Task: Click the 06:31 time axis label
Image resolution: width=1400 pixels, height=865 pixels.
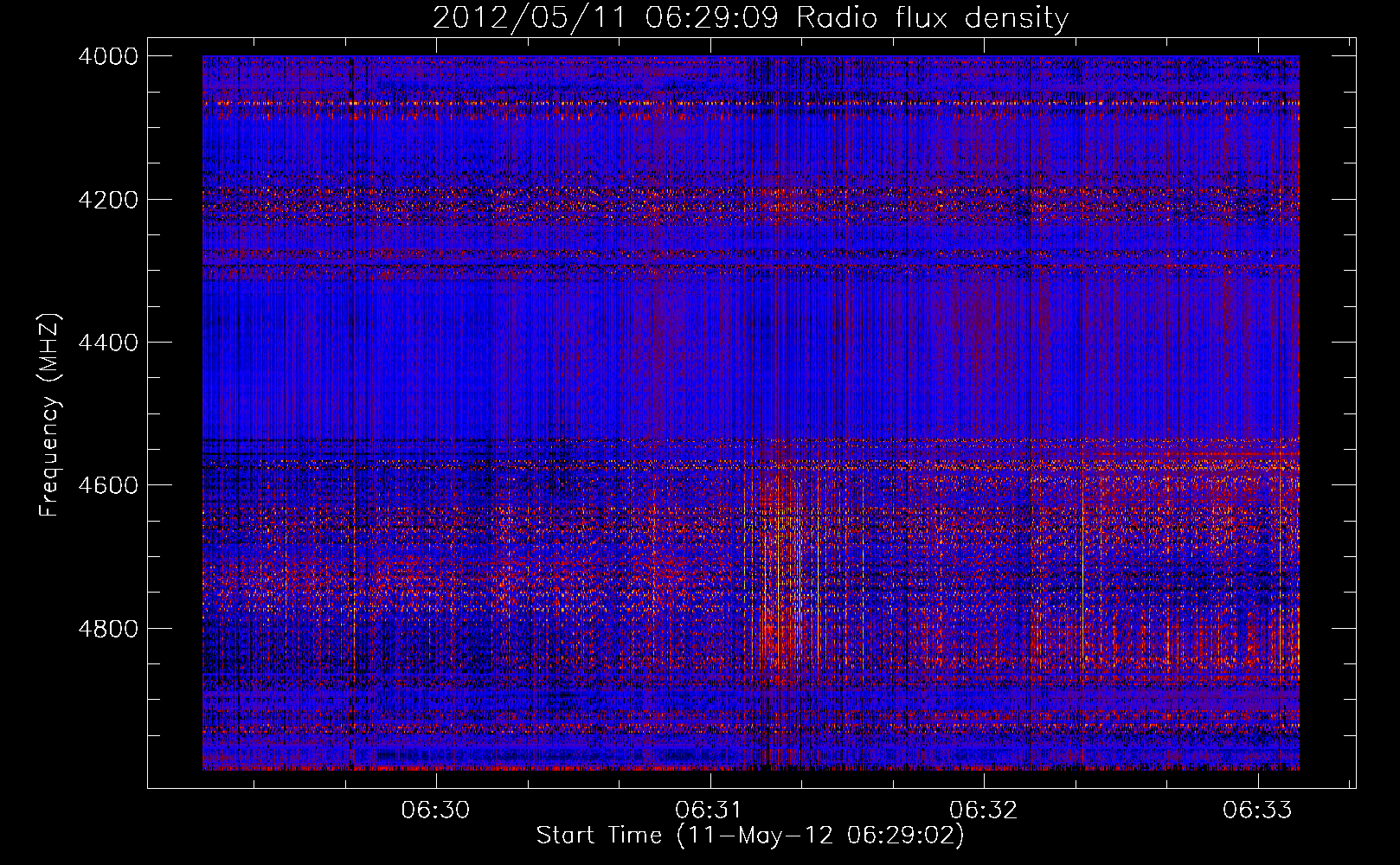Action: tap(709, 810)
